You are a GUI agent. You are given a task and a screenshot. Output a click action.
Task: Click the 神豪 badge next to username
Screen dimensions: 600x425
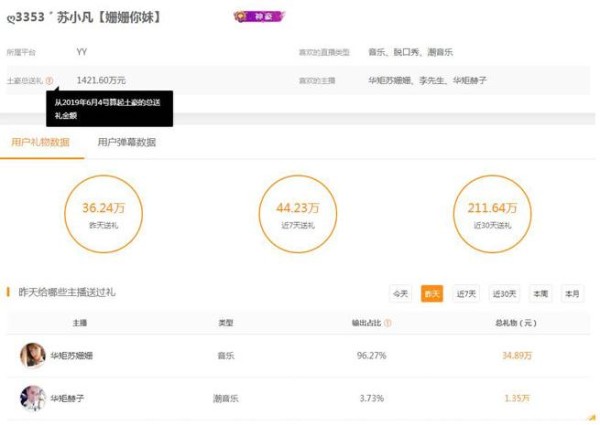(260, 16)
